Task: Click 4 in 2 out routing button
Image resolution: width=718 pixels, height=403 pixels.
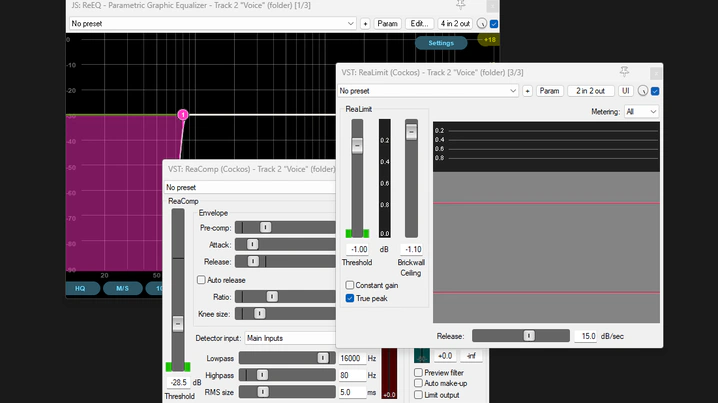Action: [455, 23]
